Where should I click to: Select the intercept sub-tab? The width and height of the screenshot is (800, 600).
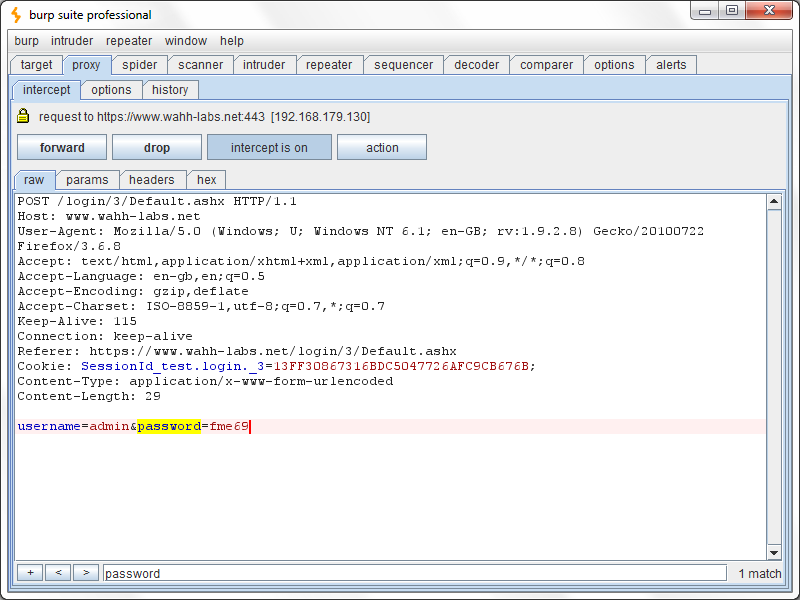(x=46, y=90)
